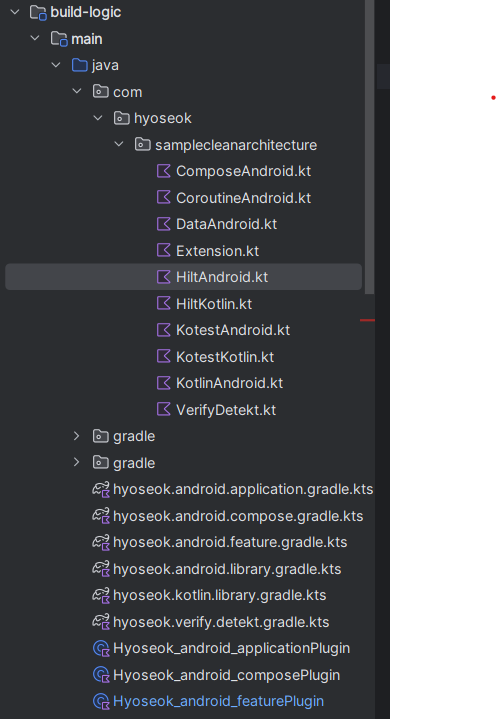Open VerifyDetekt.kt file
The image size is (496, 719).
click(226, 410)
